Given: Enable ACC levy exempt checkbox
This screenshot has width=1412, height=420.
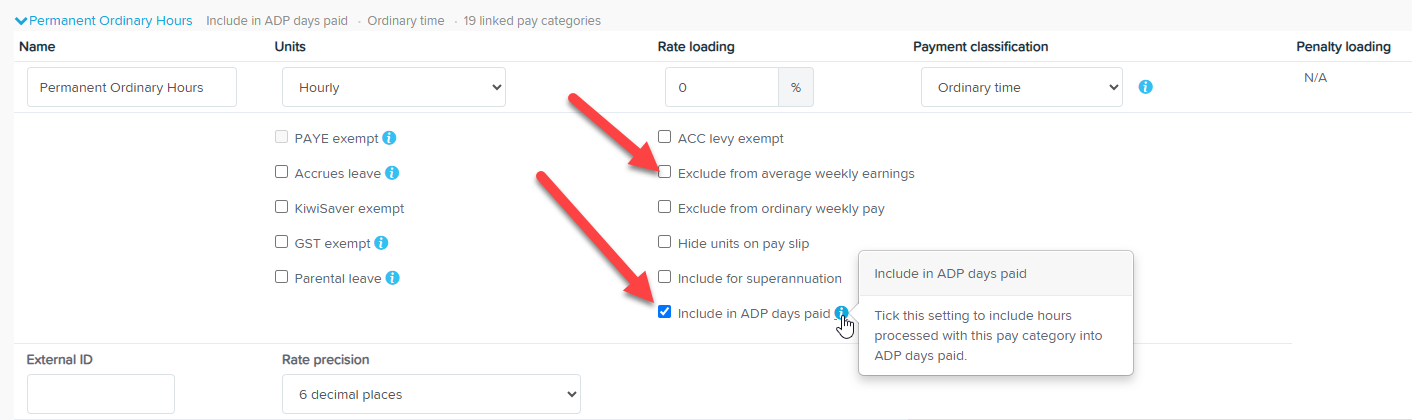Looking at the screenshot, I should 665,137.
